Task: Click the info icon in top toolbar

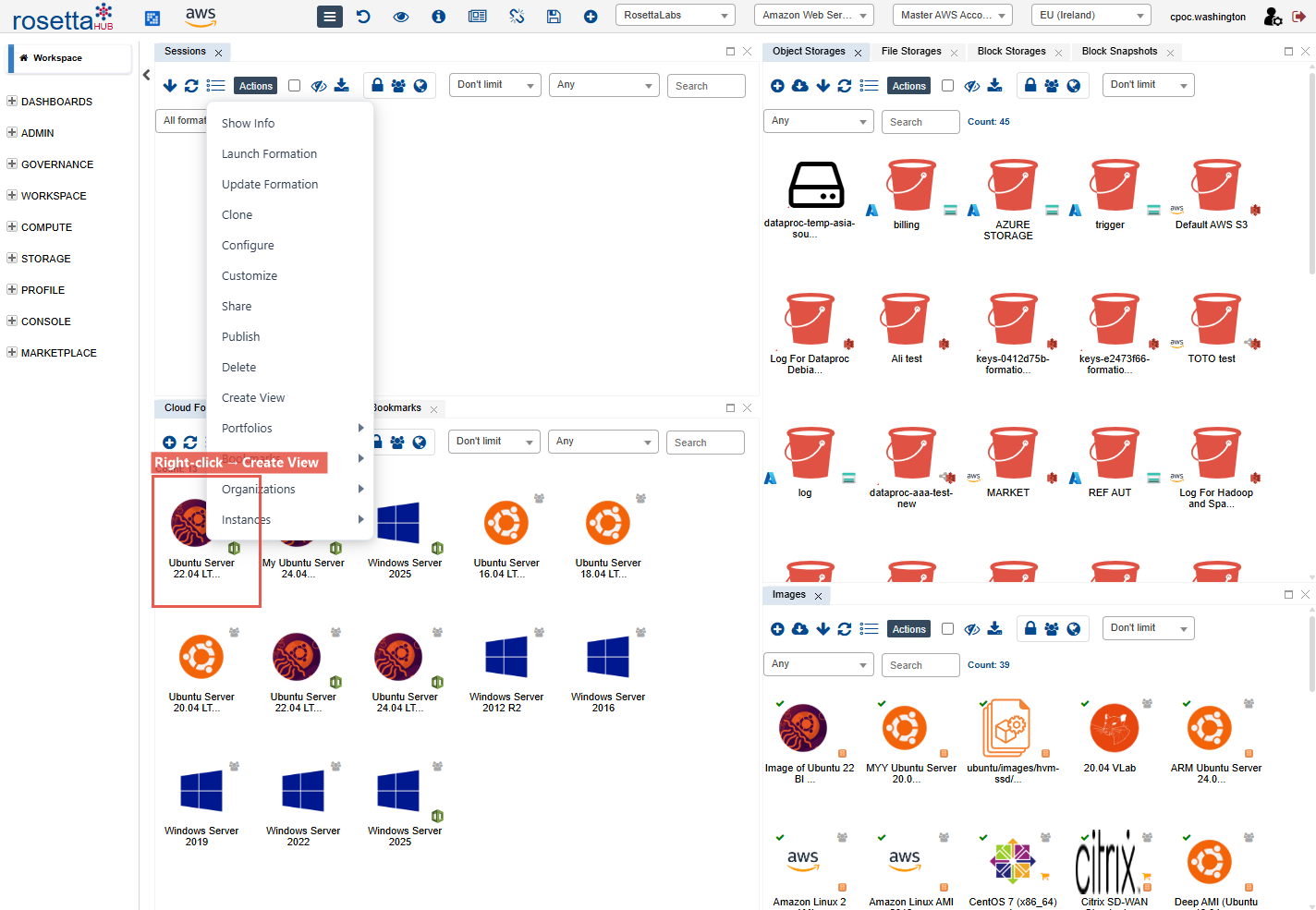Action: click(439, 16)
